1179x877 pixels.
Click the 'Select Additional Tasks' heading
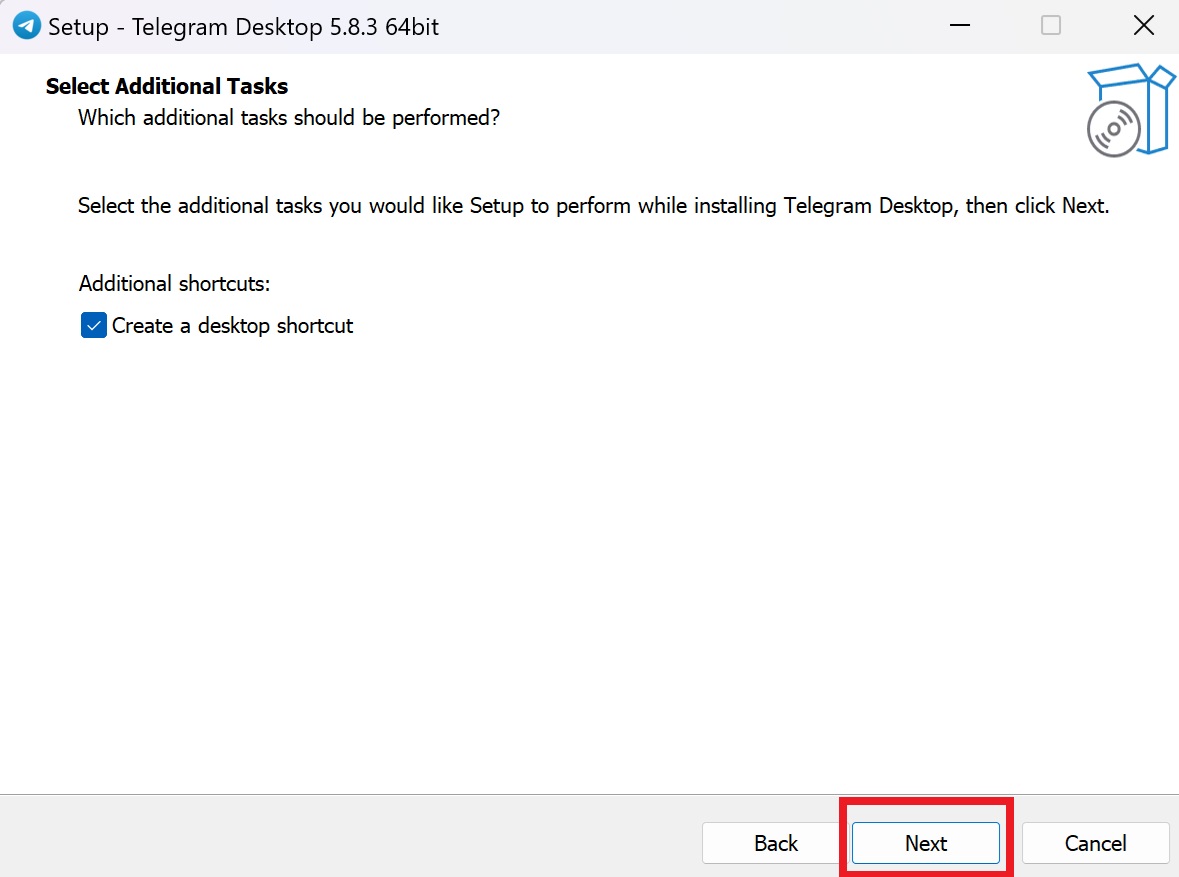point(167,86)
